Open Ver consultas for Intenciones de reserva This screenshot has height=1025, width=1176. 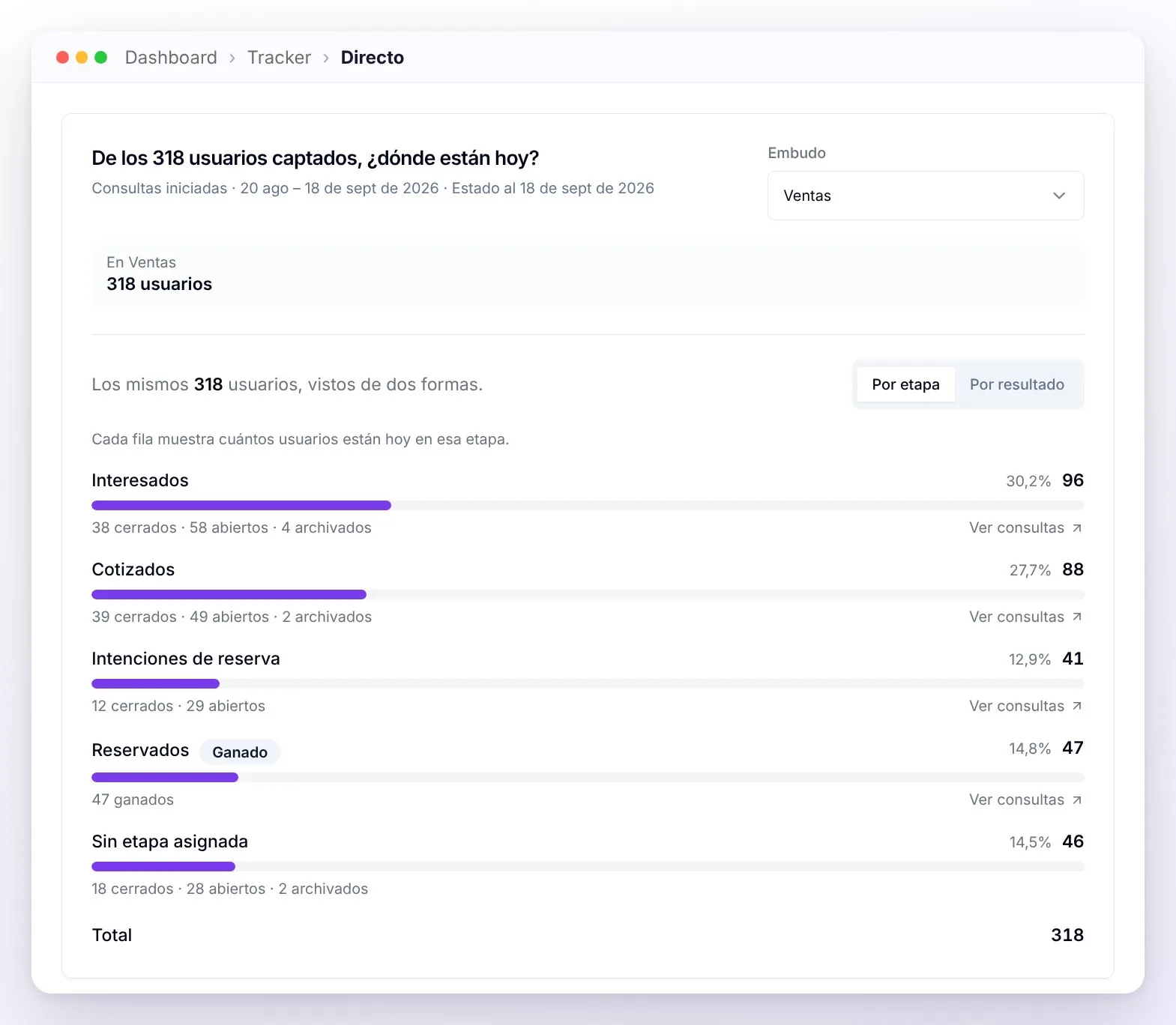click(x=1025, y=707)
